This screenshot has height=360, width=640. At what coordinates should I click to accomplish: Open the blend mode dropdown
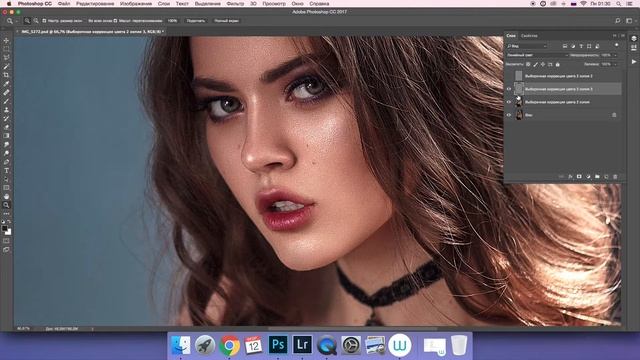[537, 55]
